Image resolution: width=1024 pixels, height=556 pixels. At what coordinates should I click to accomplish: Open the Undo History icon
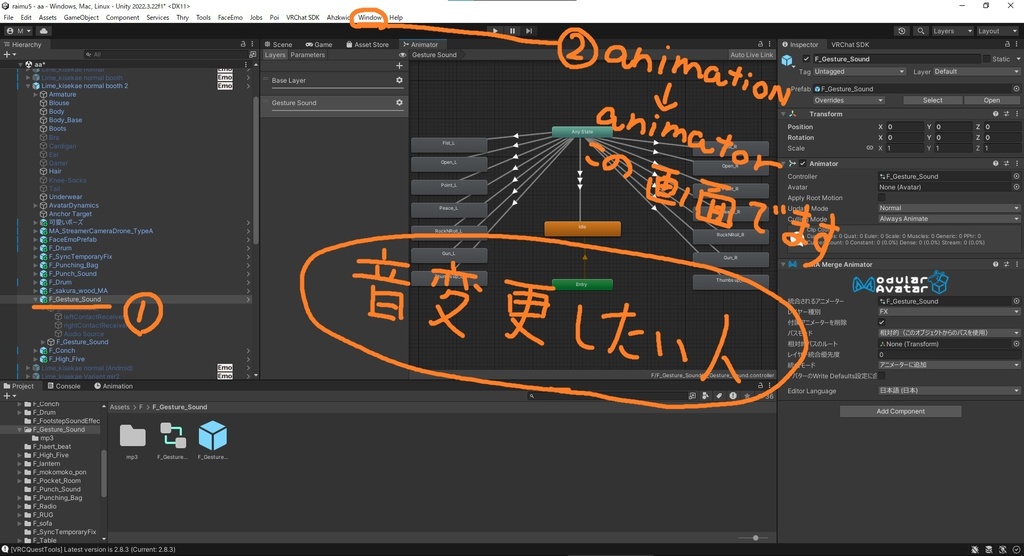pos(902,31)
